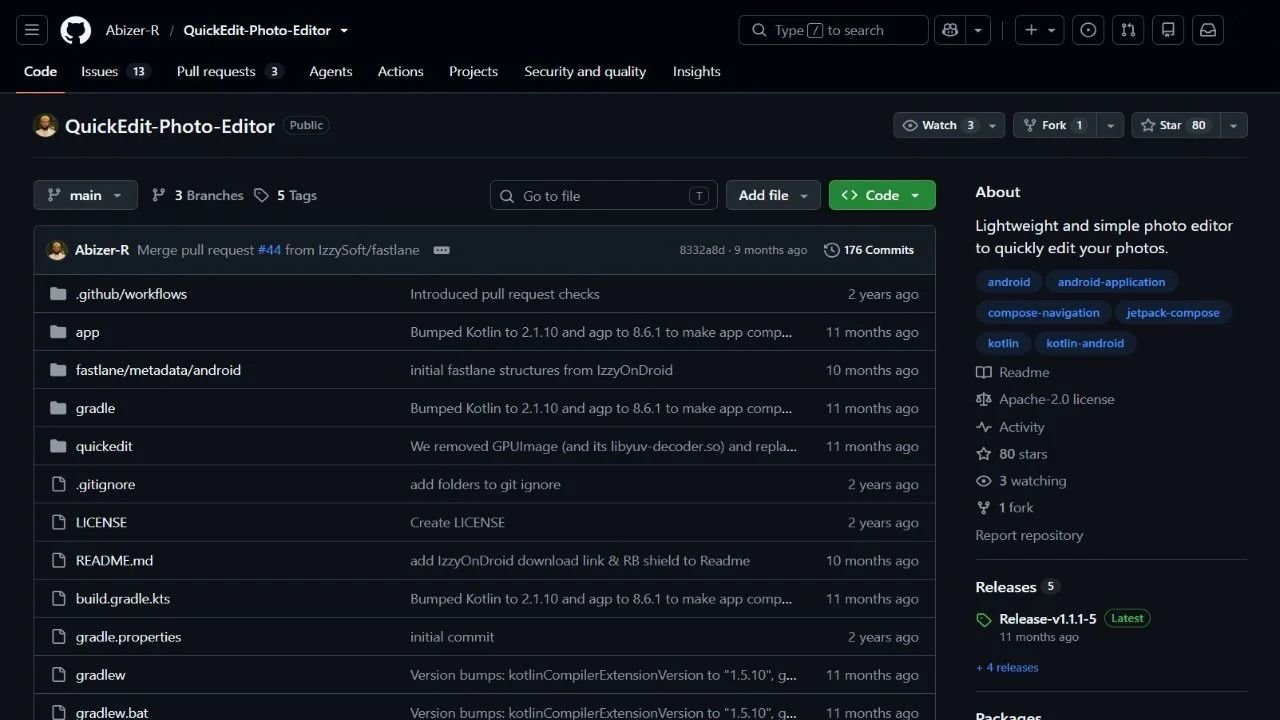Viewport: 1280px width, 720px height.
Task: Open the build.gradle.kts file
Action: tap(123, 599)
